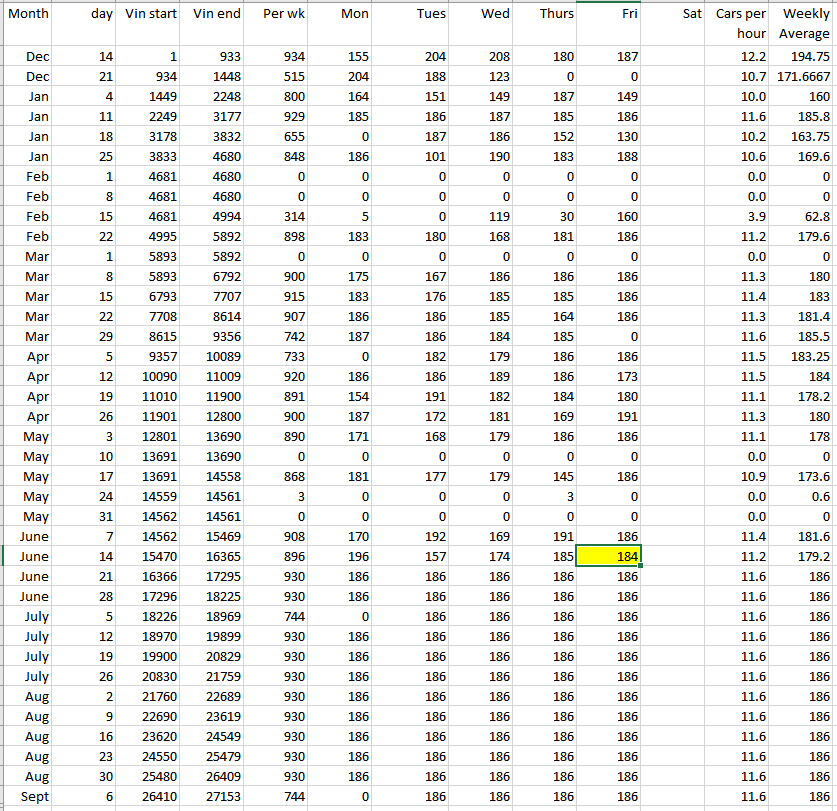Screen dimensions: 837x811
Task: Select the weekly average cell 183.25
Action: click(x=805, y=357)
